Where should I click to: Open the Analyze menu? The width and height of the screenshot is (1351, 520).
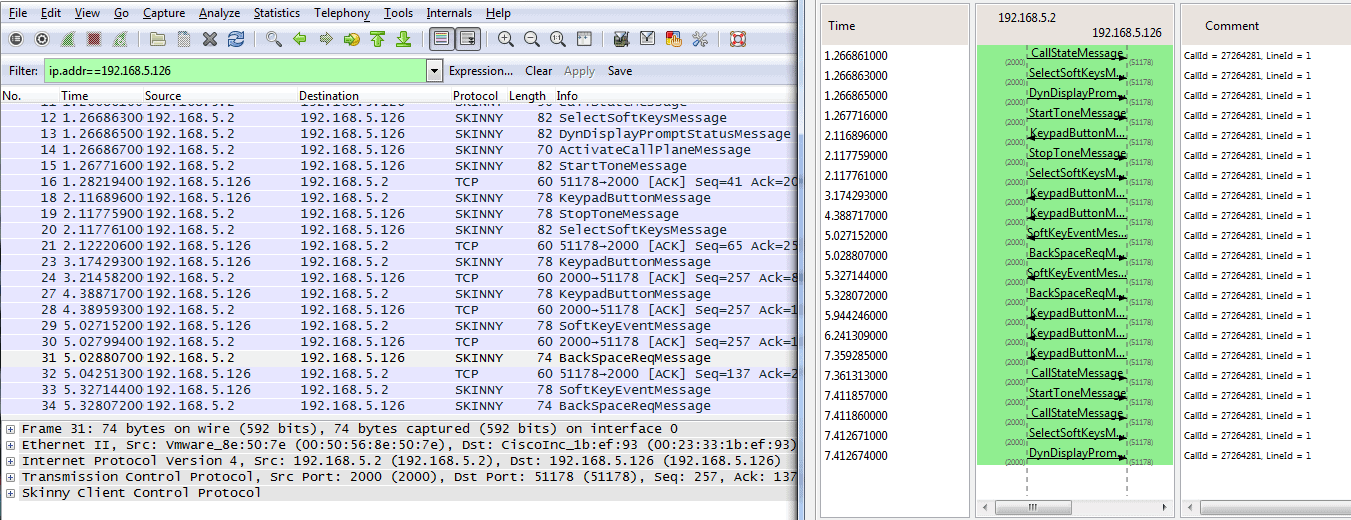point(219,13)
